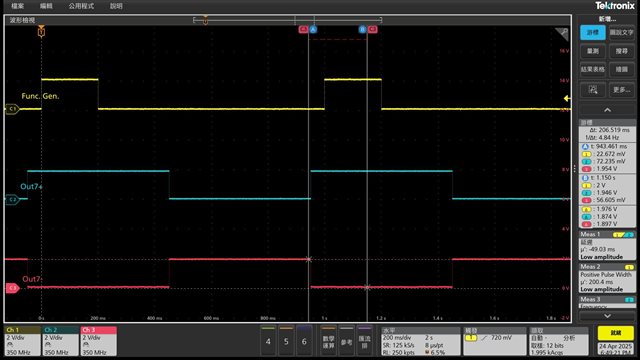Click the yellow trigger level arrow
The image size is (640, 360).
567,98
